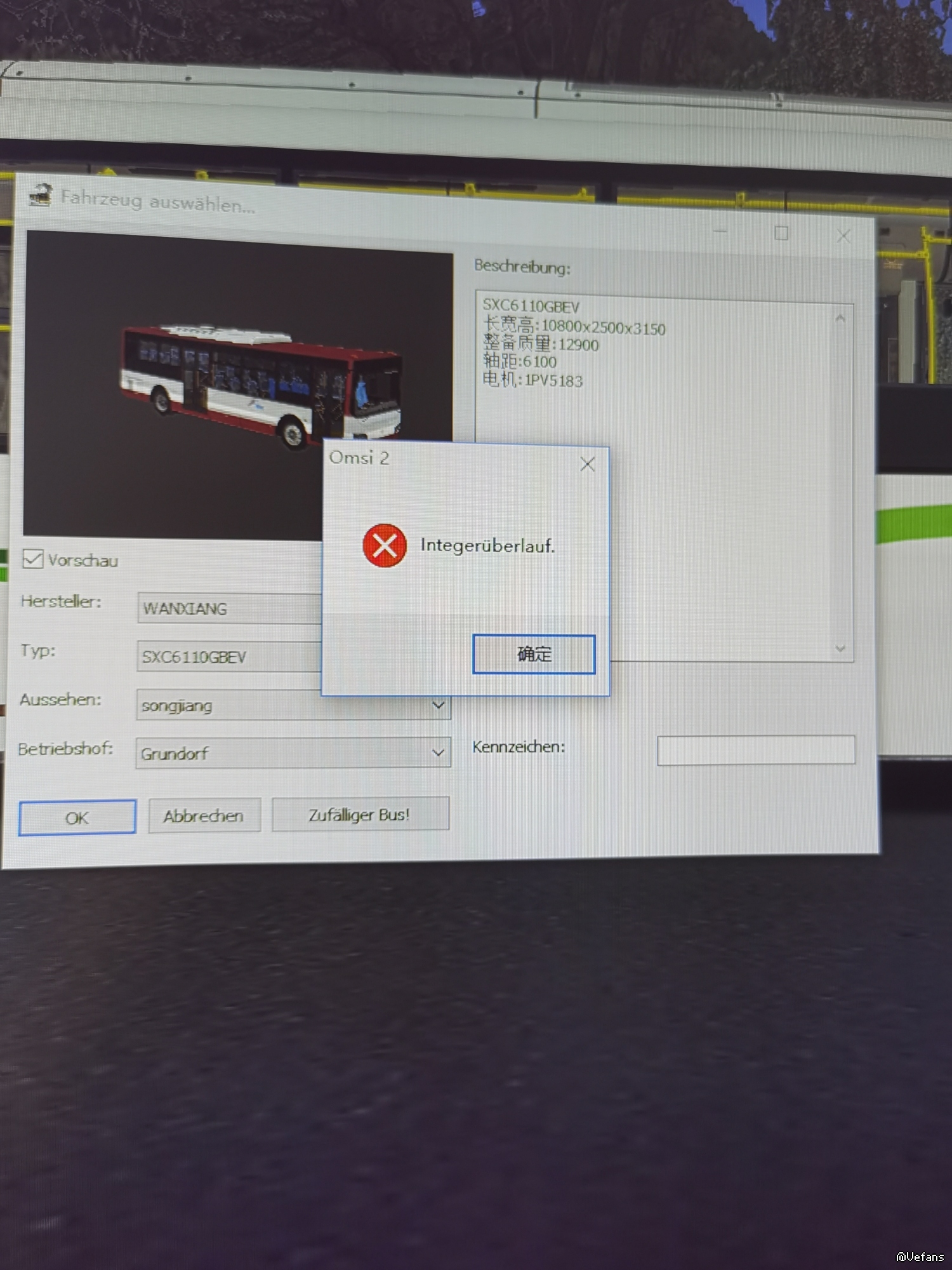Click the Hersteller label

[x=61, y=601]
